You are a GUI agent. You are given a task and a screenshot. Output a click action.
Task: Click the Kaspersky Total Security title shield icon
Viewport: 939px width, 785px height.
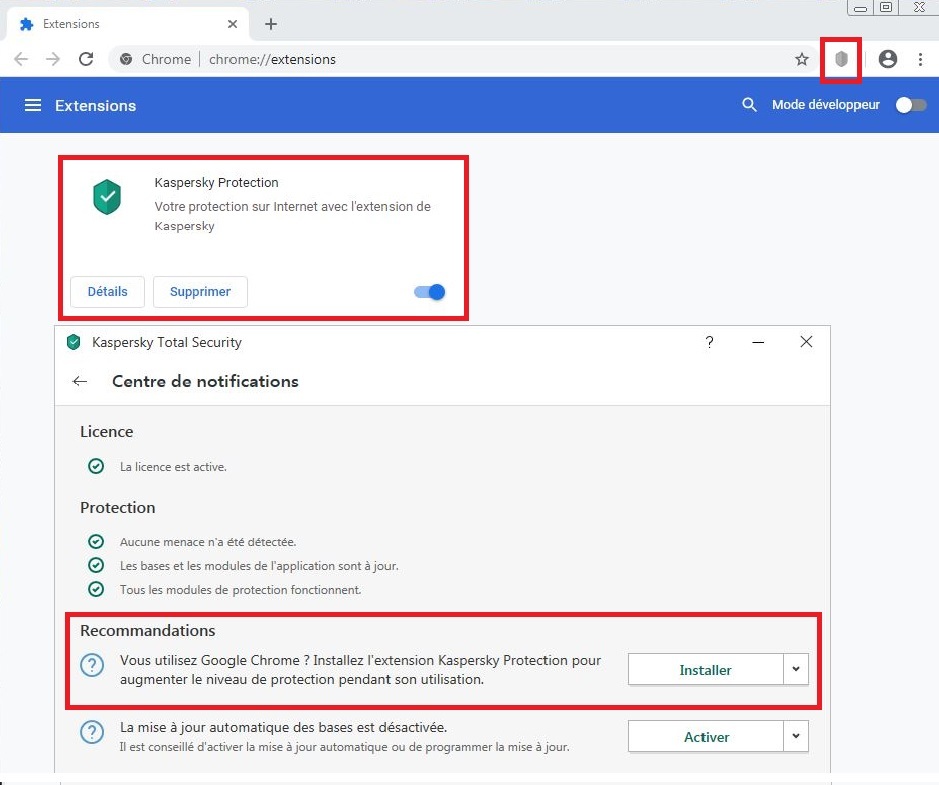(74, 342)
